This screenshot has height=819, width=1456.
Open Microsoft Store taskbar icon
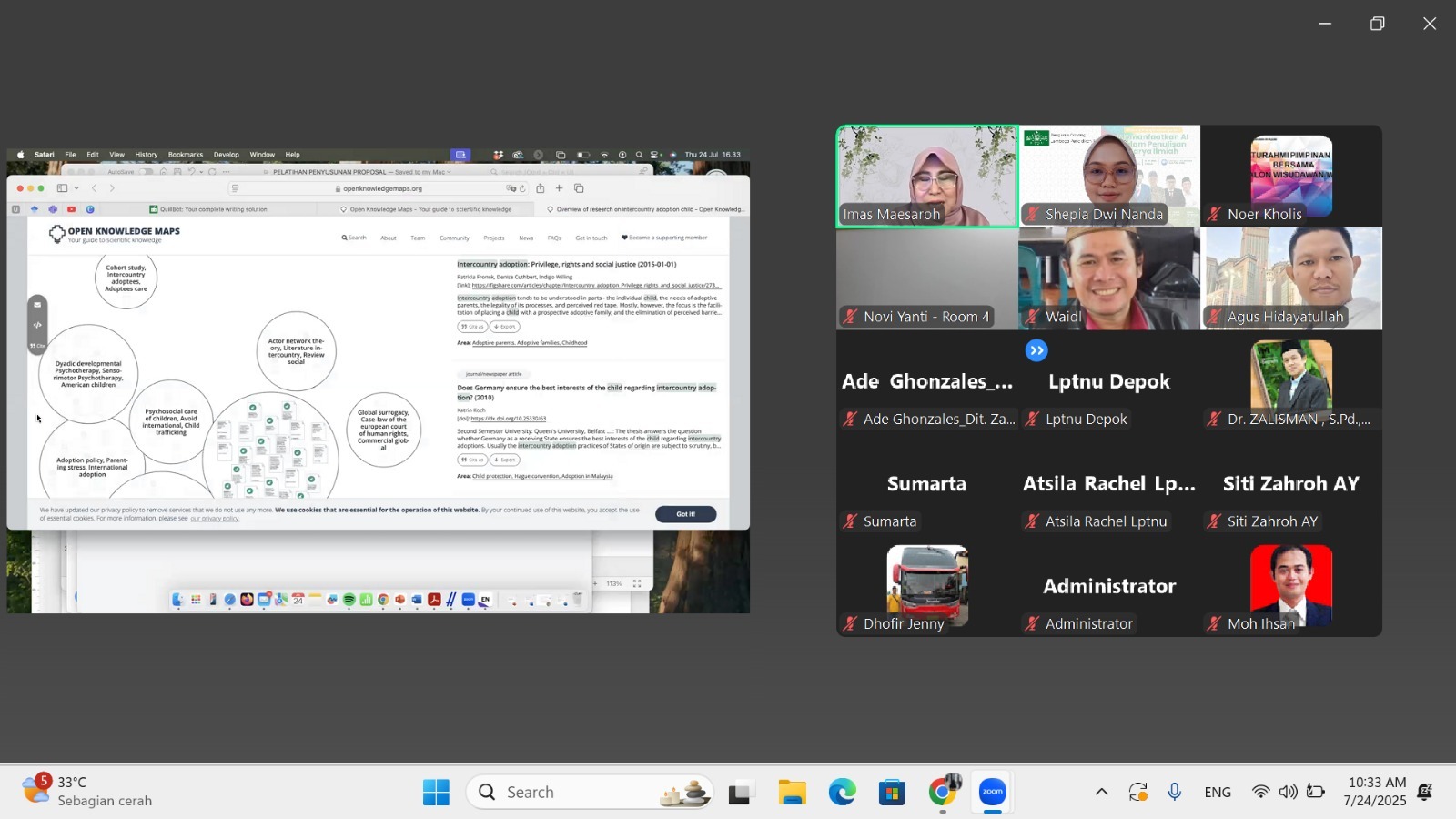click(892, 792)
